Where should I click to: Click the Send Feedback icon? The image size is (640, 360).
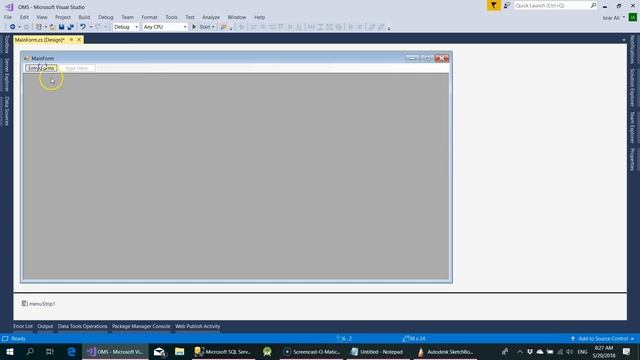click(x=507, y=5)
